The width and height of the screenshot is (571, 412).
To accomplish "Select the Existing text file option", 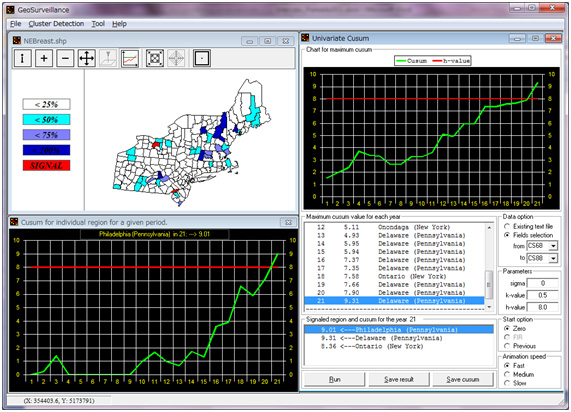I will (x=507, y=227).
